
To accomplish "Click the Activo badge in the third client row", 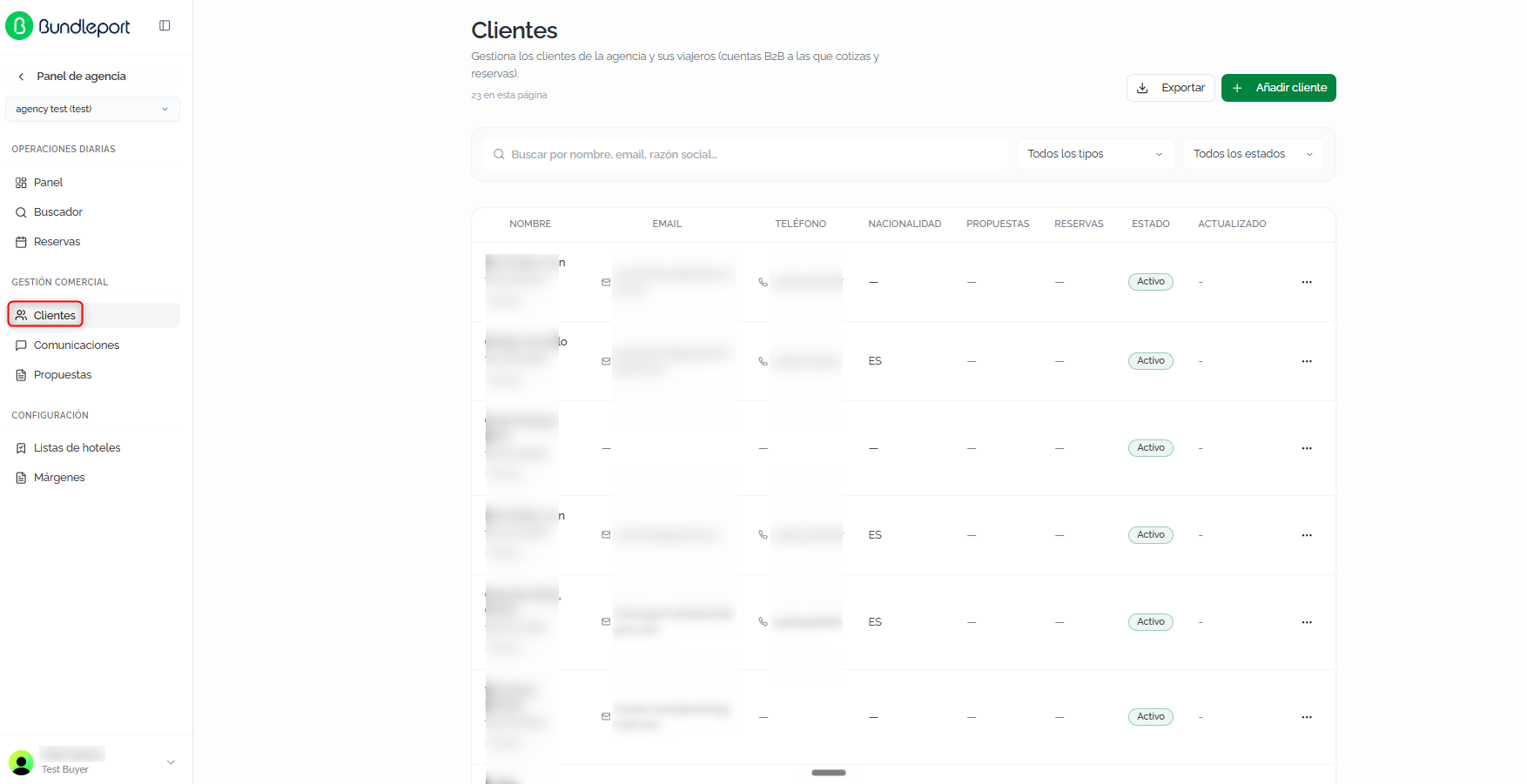I will (1150, 448).
